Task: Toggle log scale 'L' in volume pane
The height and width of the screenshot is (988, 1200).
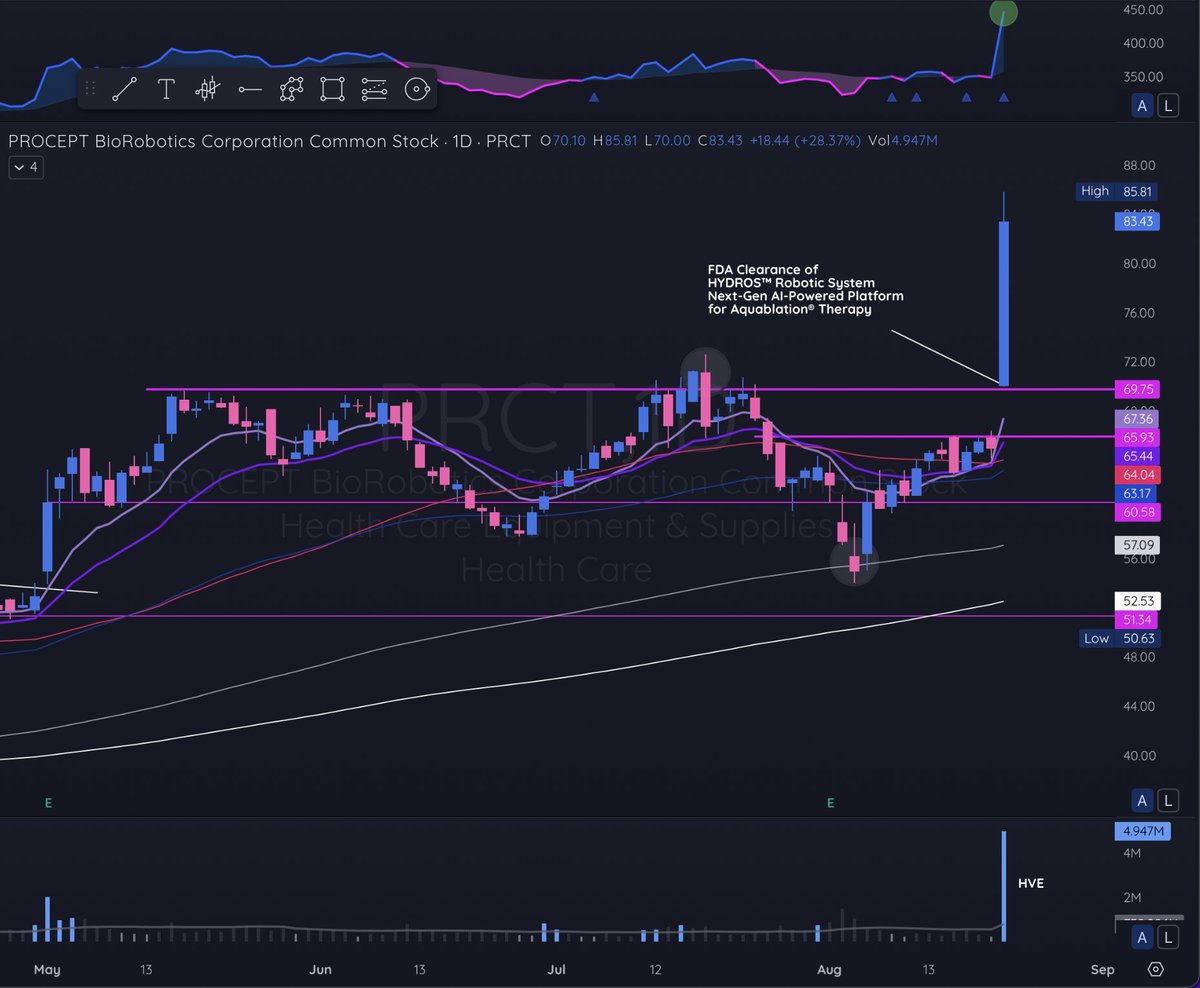Action: (x=1167, y=937)
